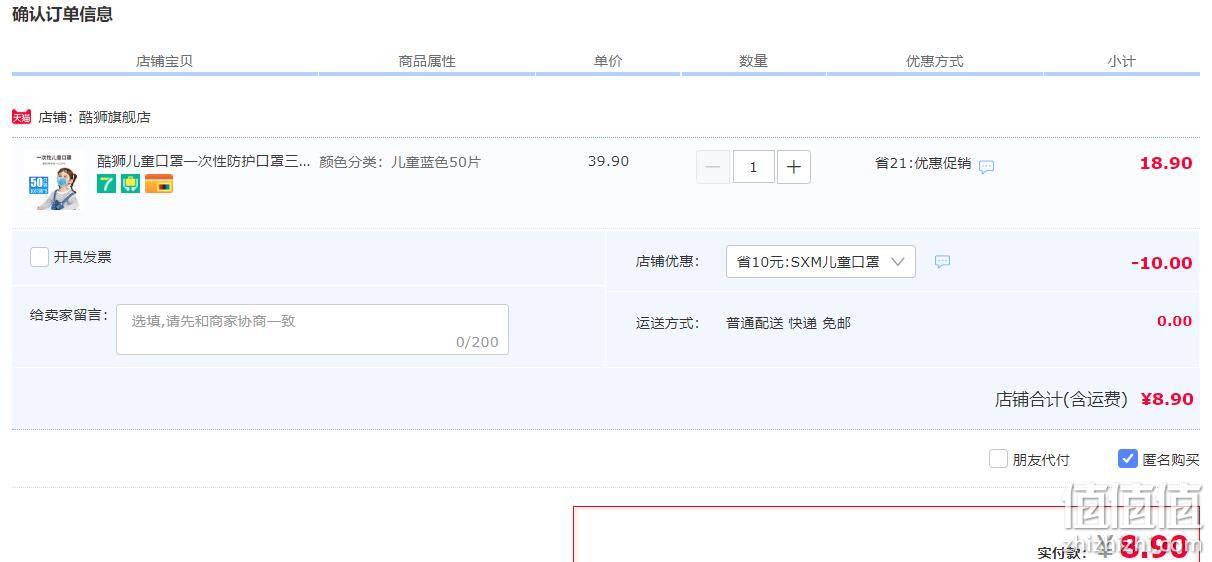
Task: Click the 数量 column header
Action: coord(753,61)
